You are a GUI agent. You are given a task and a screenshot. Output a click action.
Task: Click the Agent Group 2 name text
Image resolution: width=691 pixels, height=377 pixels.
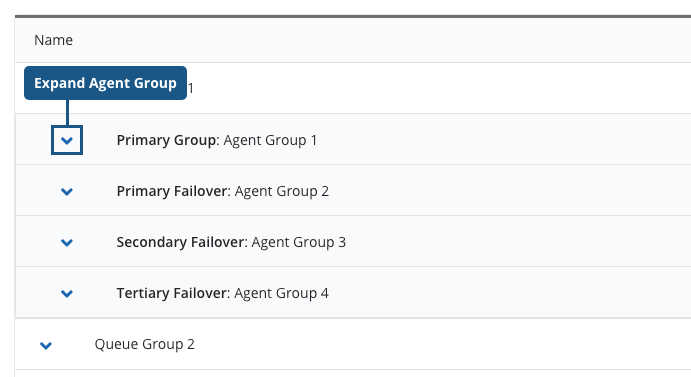pyautogui.click(x=282, y=191)
